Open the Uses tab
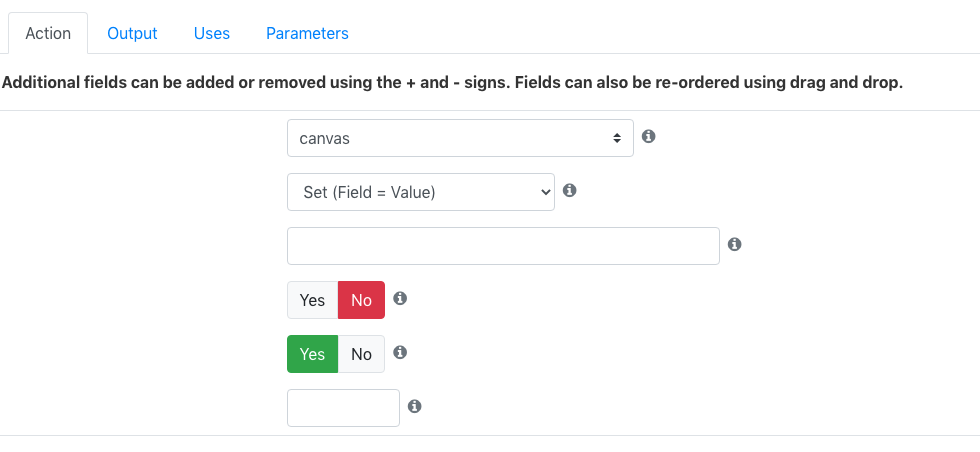This screenshot has height=452, width=980. pyautogui.click(x=212, y=33)
